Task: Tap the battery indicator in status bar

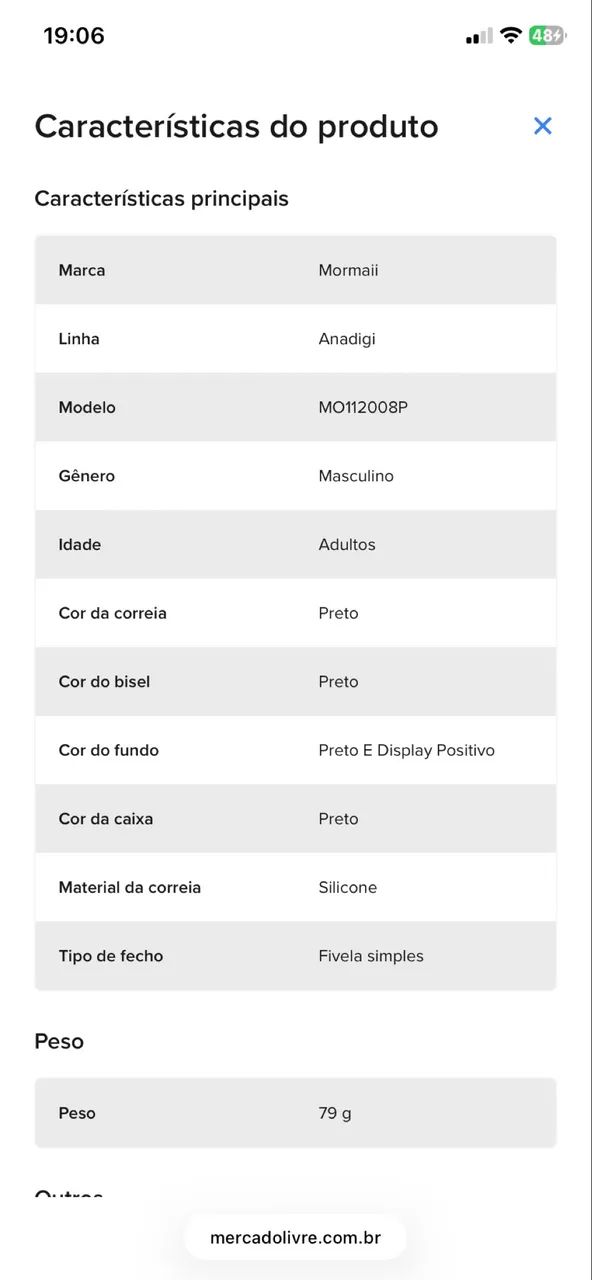Action: (x=547, y=36)
